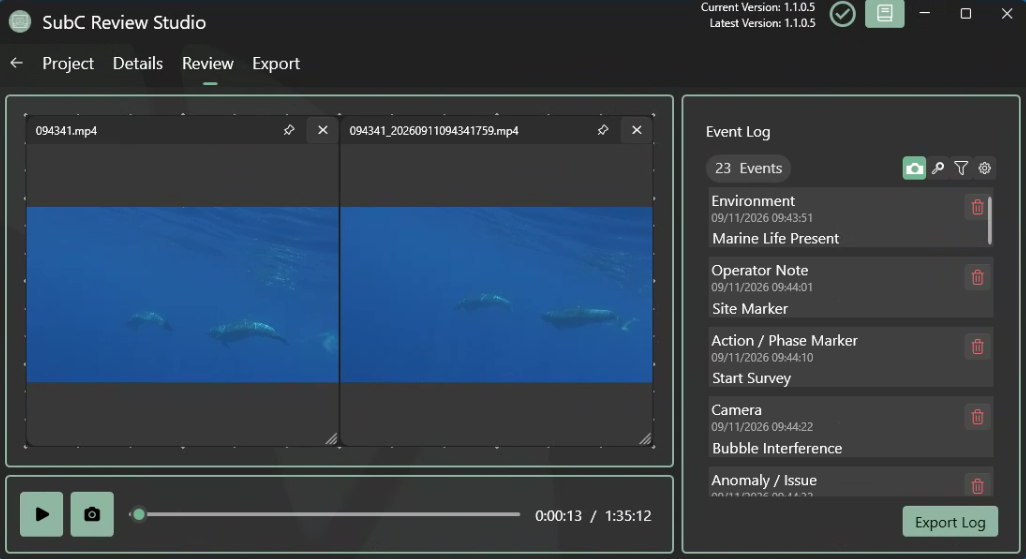The width and height of the screenshot is (1026, 559).
Task: Delete the Environment event
Action: tap(978, 207)
